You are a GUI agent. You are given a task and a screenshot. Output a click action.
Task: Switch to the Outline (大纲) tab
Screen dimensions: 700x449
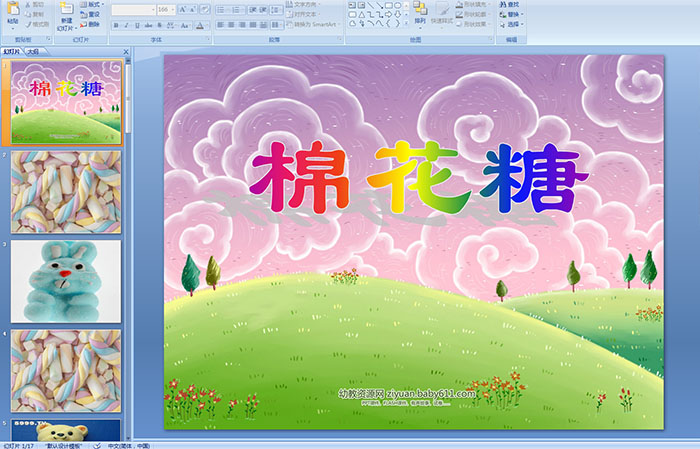coord(34,49)
